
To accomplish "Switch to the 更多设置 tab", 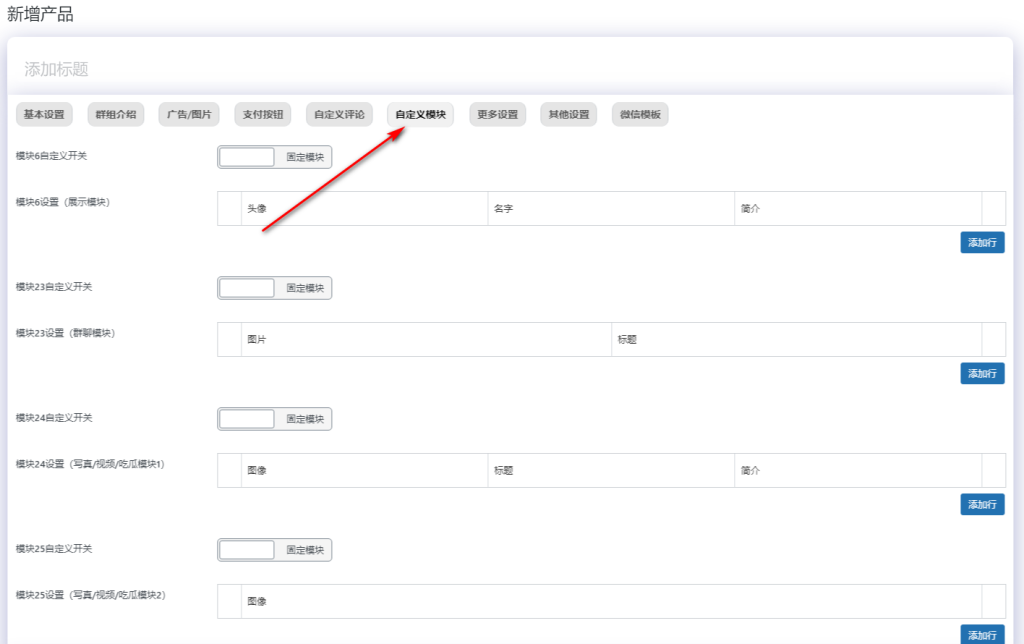I will pyautogui.click(x=497, y=115).
